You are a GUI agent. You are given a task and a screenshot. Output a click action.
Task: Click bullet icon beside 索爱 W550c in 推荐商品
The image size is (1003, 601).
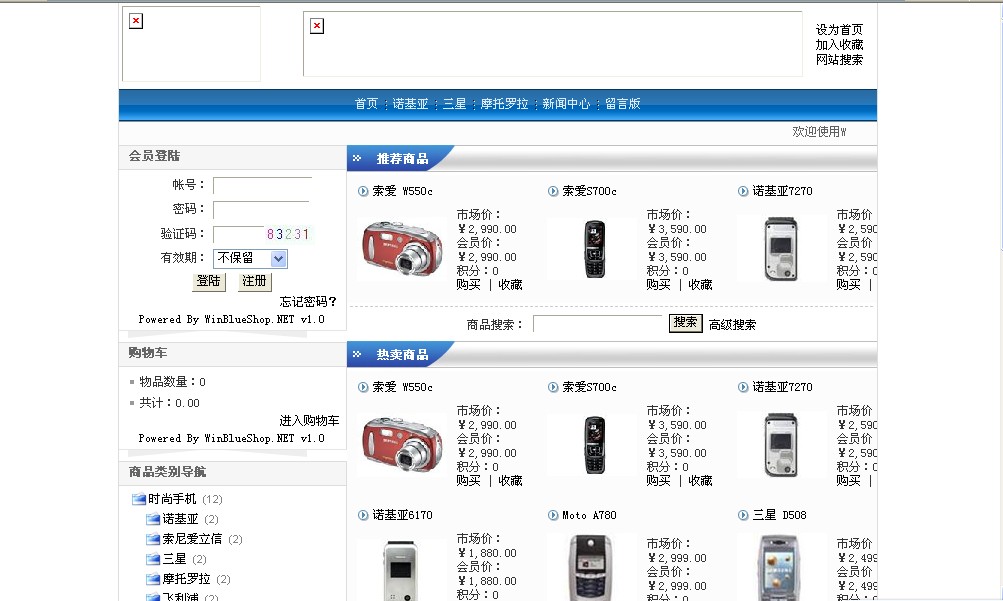363,191
